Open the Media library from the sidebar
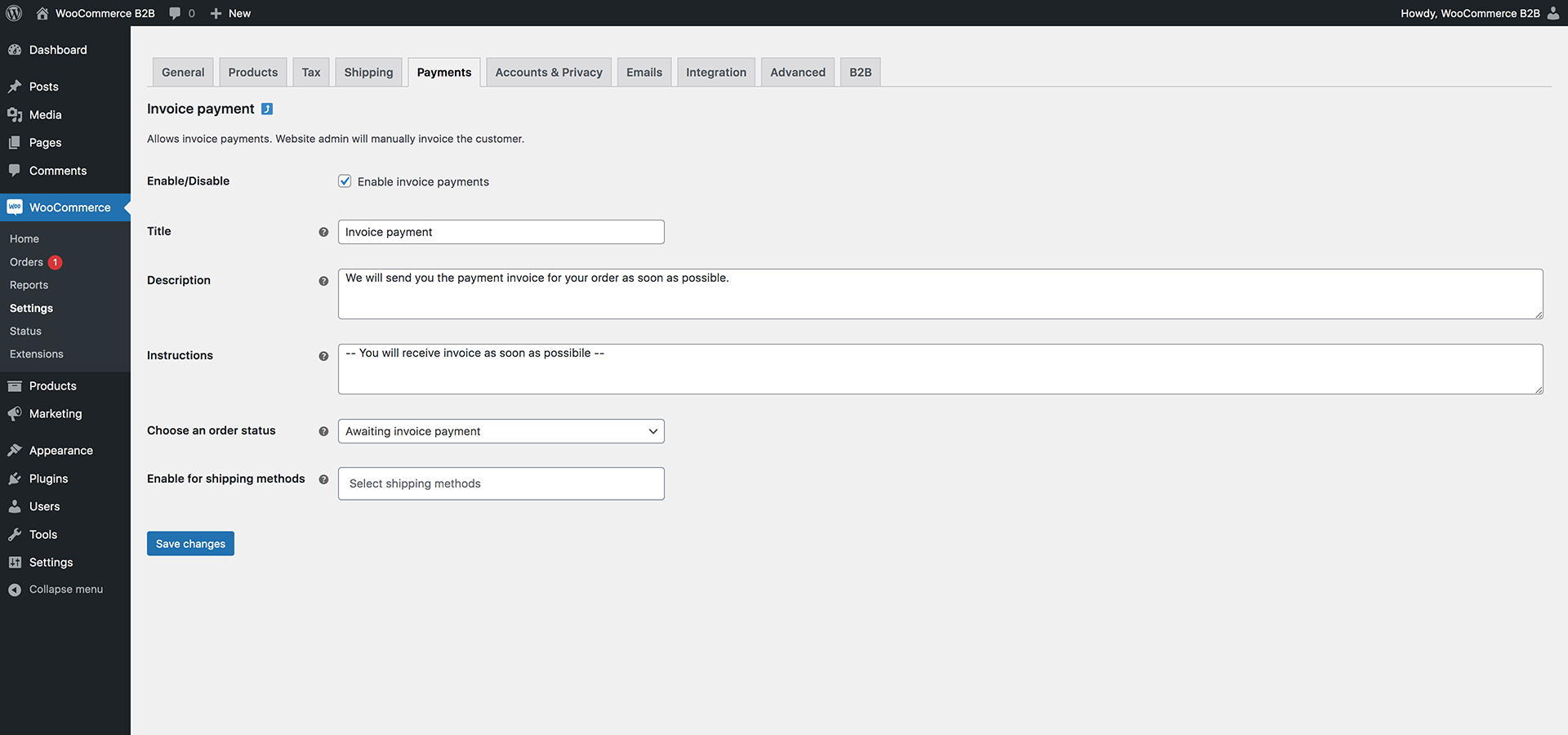The height and width of the screenshot is (735, 1568). (43, 114)
